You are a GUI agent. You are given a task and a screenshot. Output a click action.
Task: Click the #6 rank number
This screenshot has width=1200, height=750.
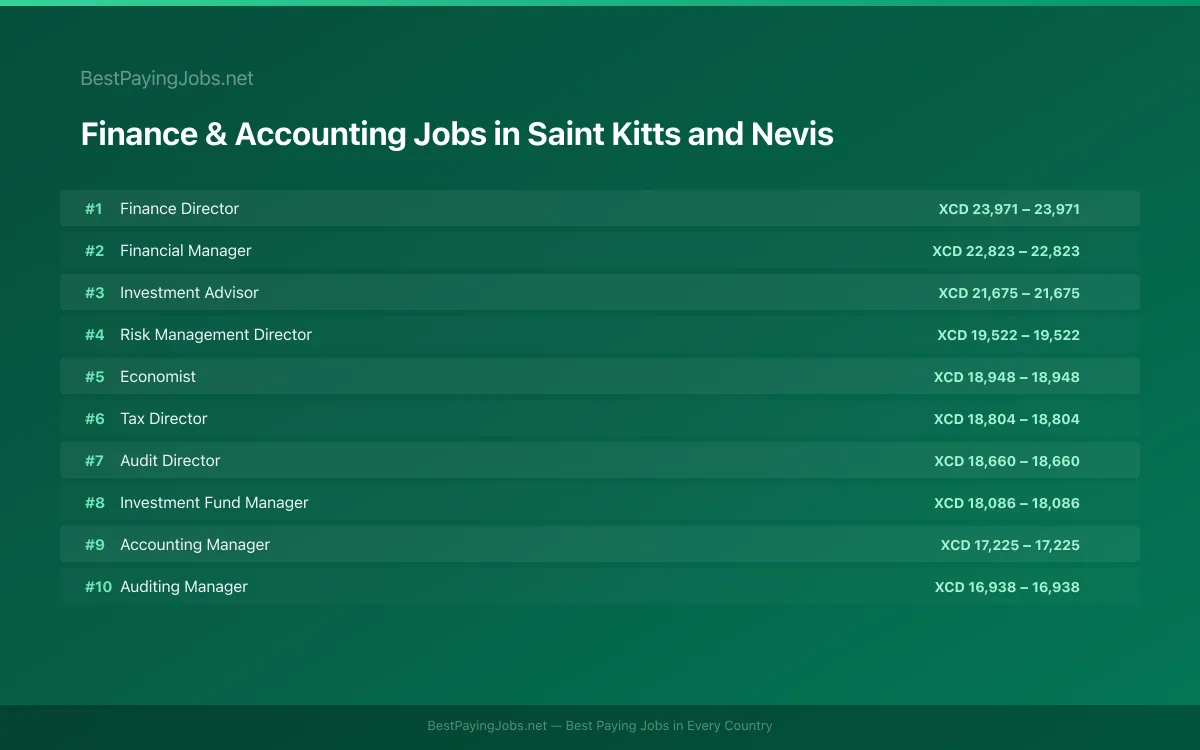(94, 419)
